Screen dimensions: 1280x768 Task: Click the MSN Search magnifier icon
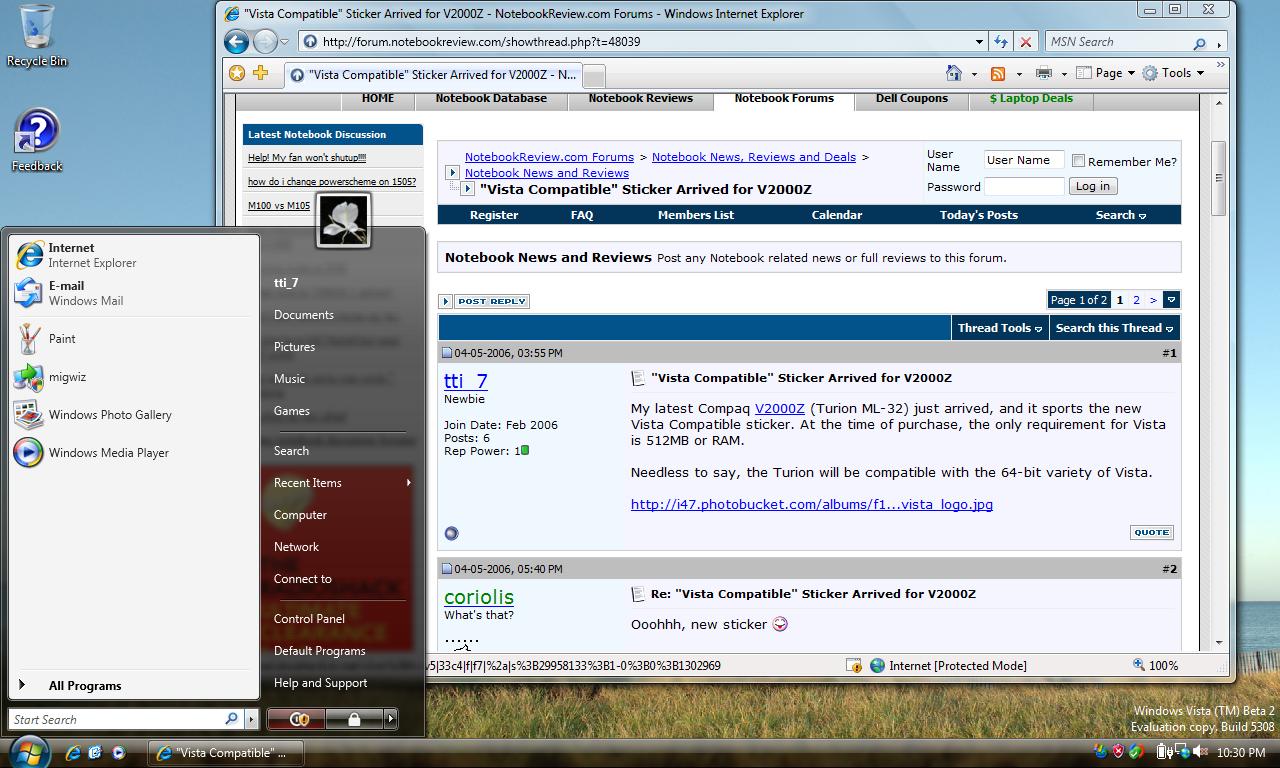point(1199,43)
